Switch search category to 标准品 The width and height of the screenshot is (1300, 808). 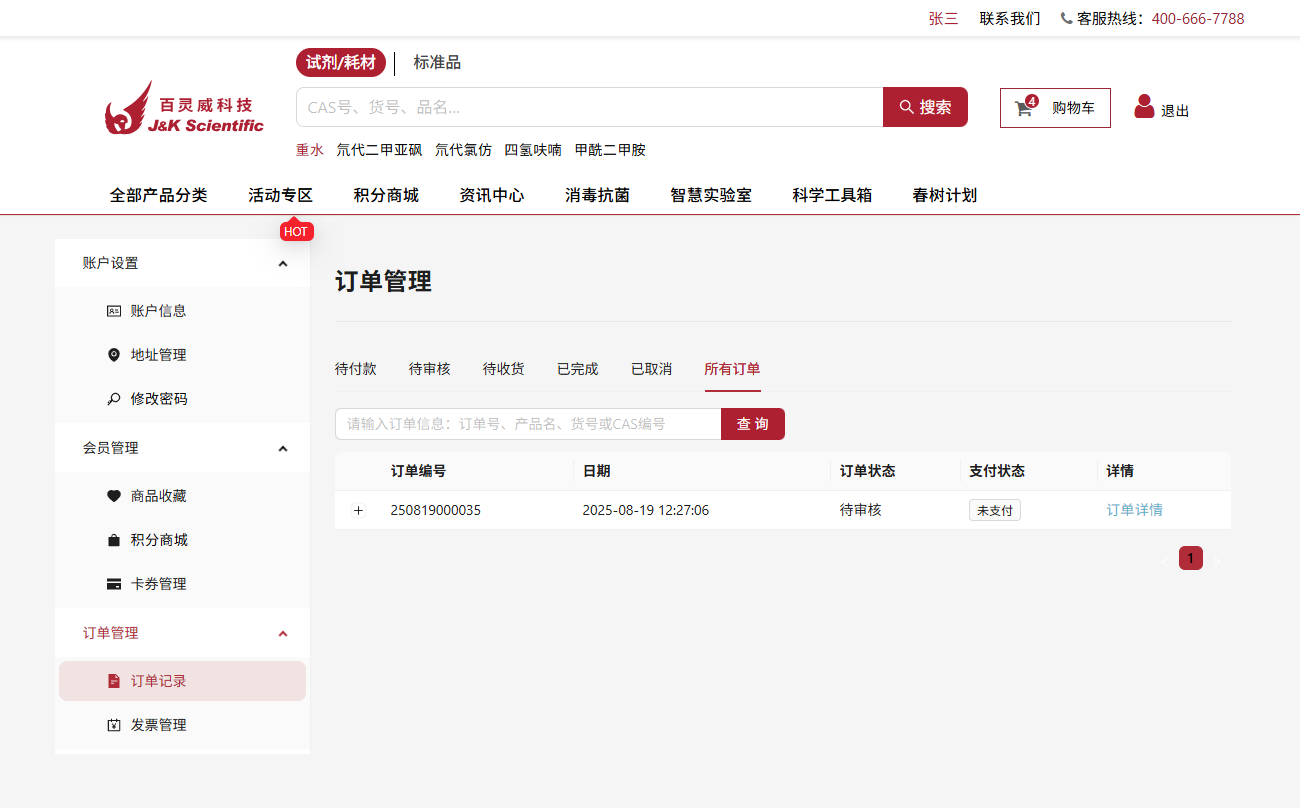coord(437,63)
